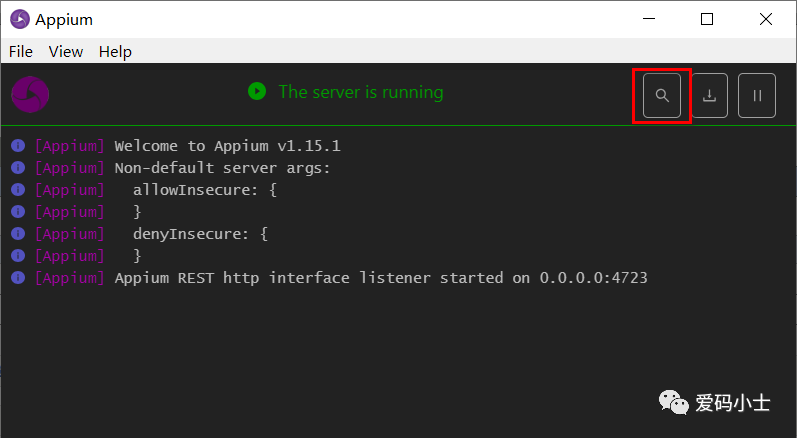
Task: Download the raw server logs
Action: pos(710,96)
